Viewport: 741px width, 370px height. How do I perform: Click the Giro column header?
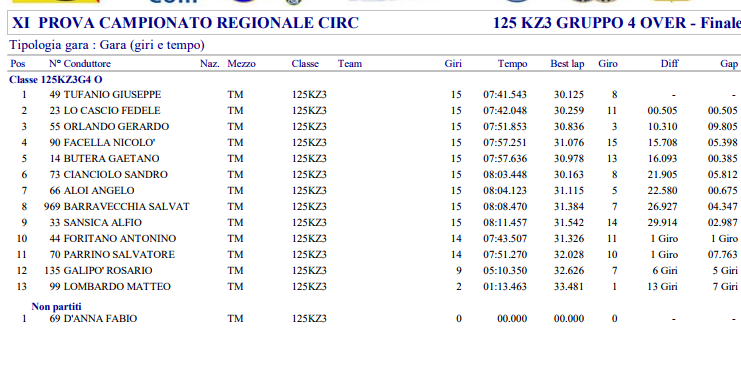tap(608, 64)
